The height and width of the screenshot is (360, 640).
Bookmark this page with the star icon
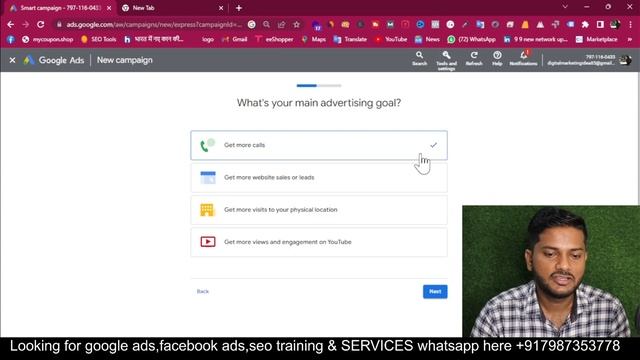click(x=297, y=24)
